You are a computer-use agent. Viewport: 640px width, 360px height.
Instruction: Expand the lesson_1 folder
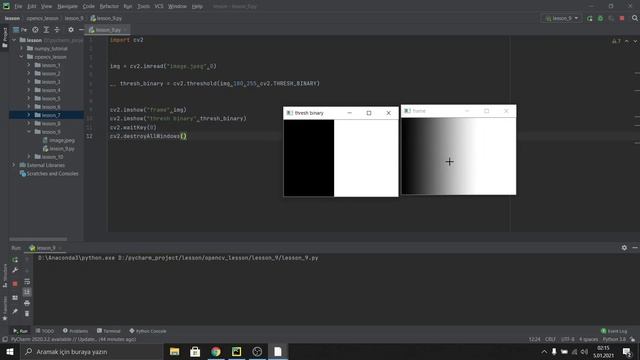(x=29, y=65)
